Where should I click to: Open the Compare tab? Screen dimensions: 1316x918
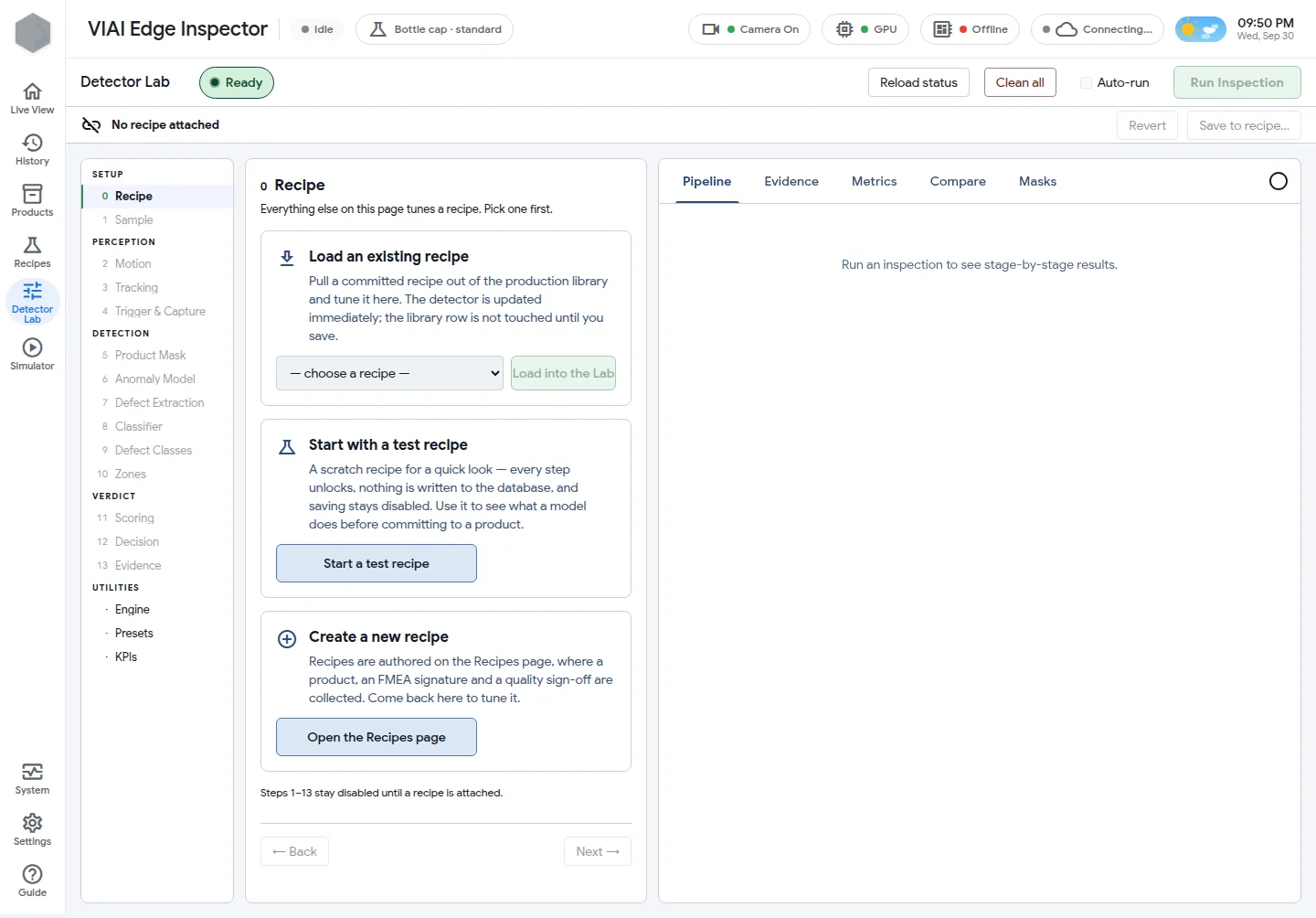tap(958, 181)
